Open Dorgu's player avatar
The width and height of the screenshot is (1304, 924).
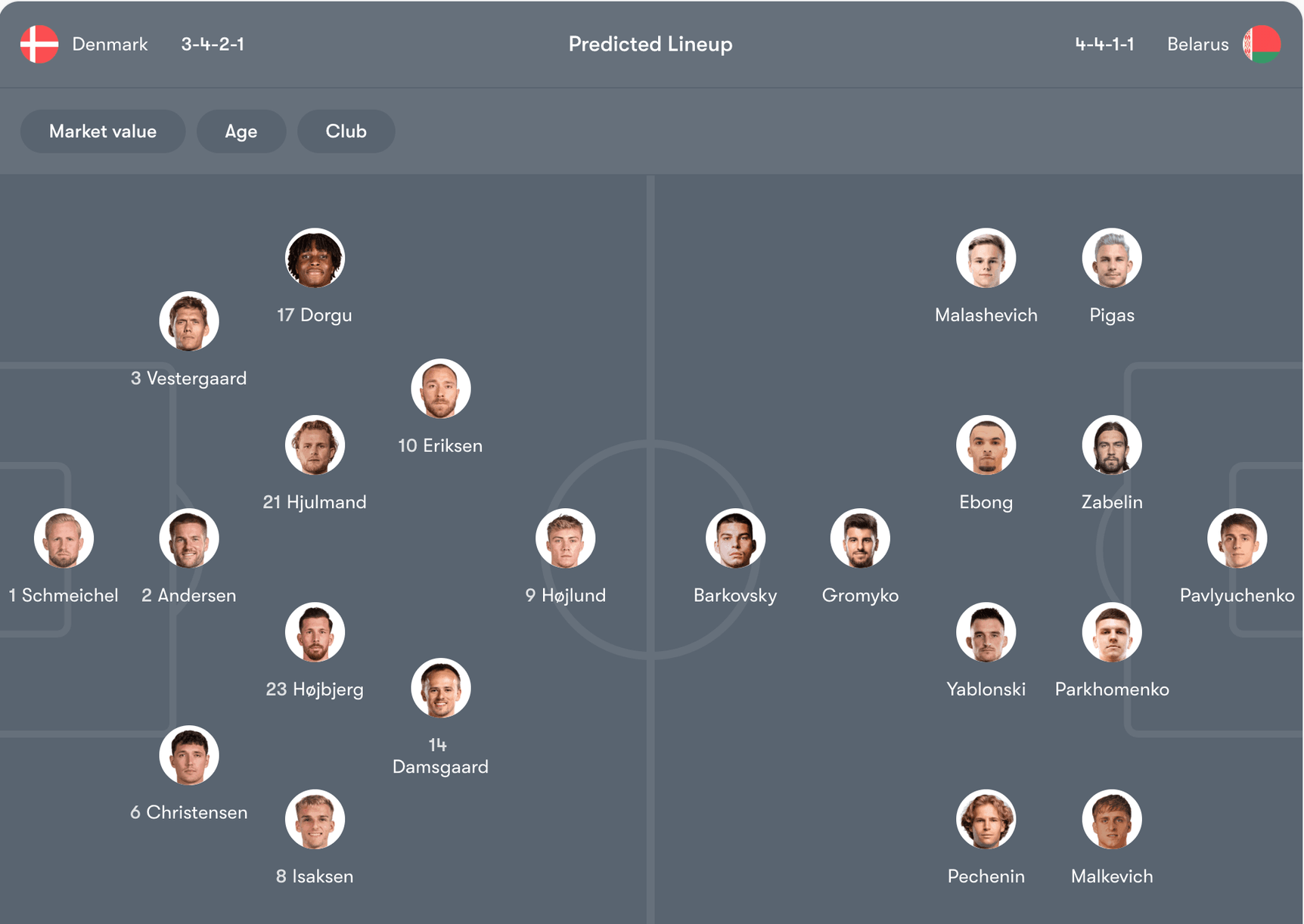(315, 258)
